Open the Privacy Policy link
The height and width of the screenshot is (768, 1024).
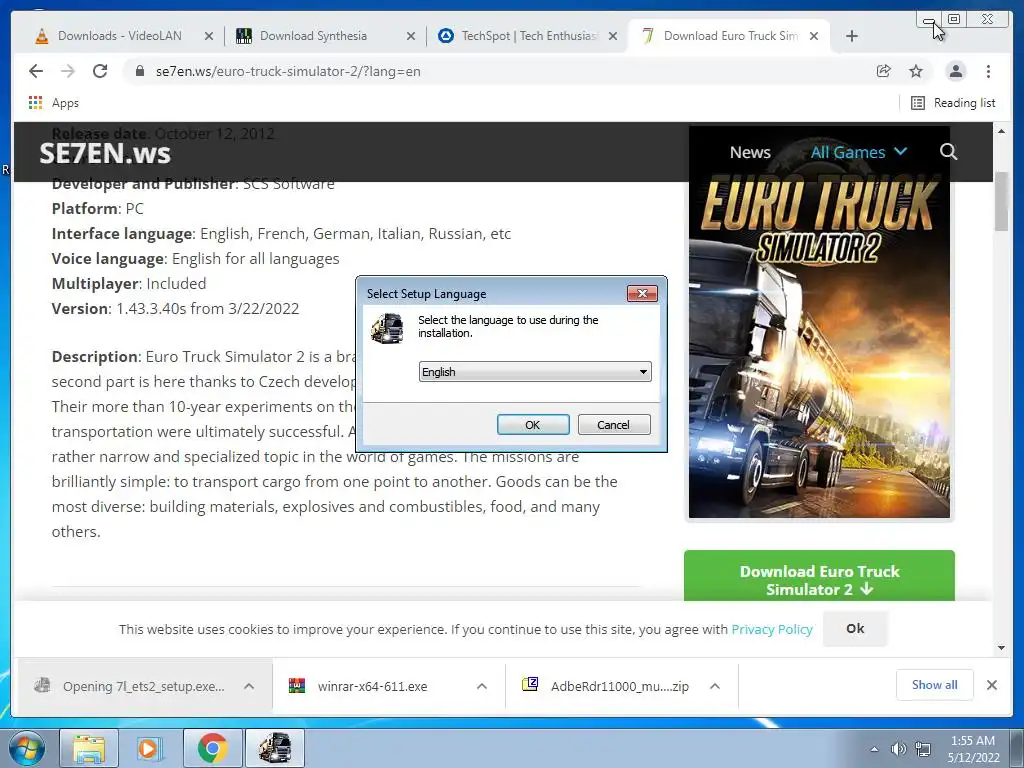[x=772, y=630]
